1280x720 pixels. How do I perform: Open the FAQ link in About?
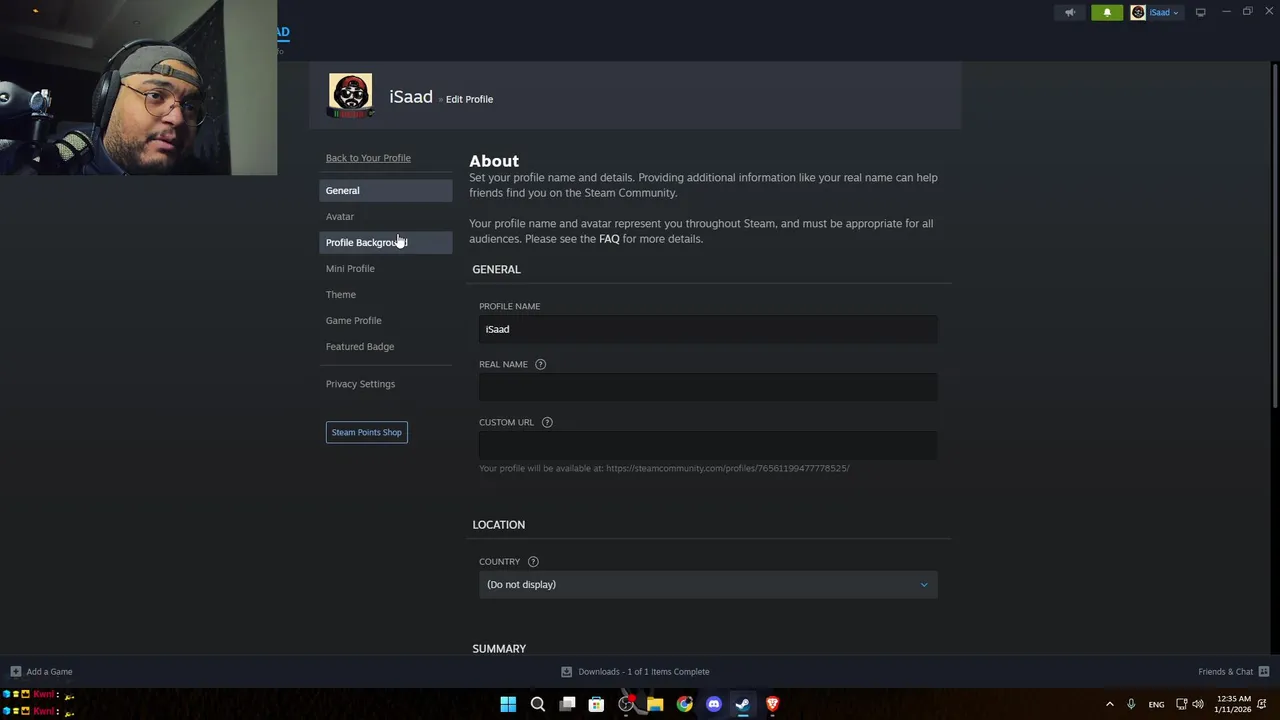609,239
